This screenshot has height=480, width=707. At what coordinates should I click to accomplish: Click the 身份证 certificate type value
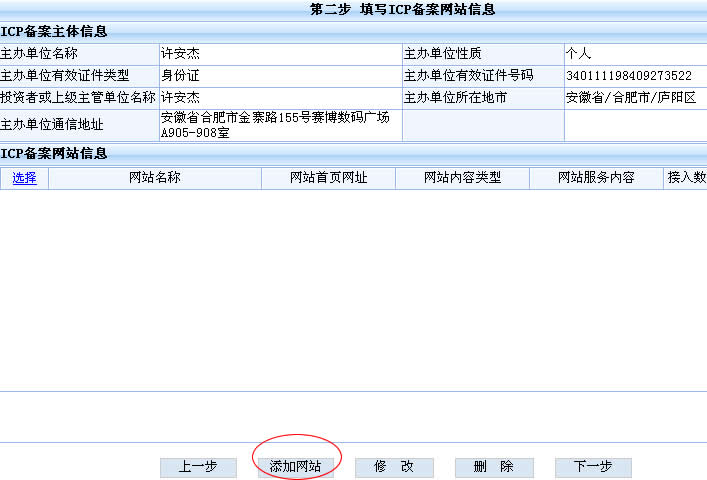point(180,76)
